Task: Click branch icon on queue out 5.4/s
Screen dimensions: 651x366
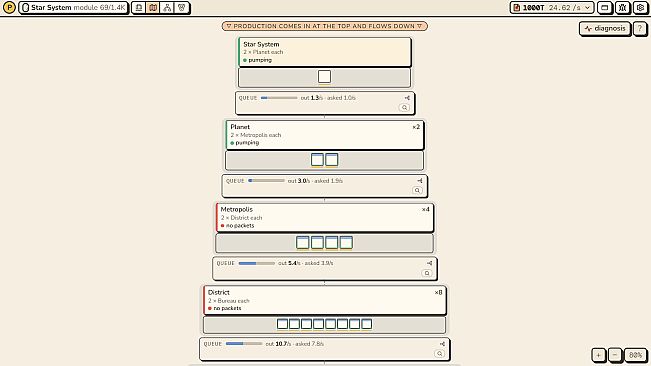Action: 429,263
